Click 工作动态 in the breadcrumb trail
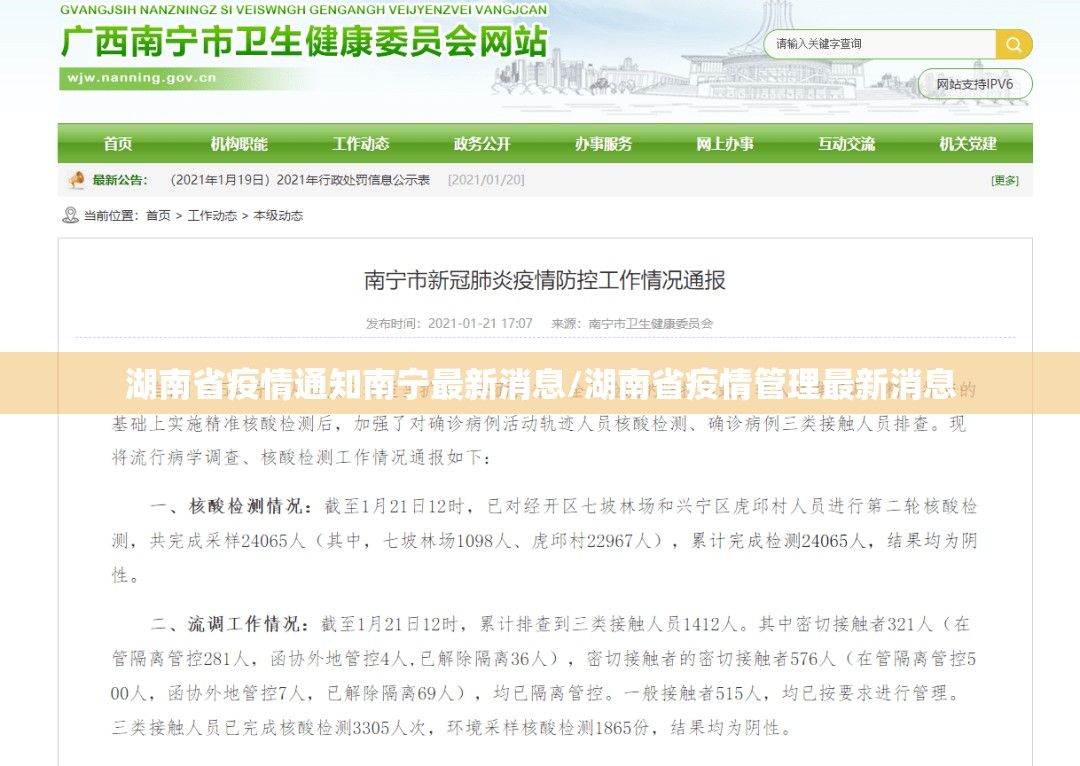The height and width of the screenshot is (766, 1080). [x=212, y=215]
